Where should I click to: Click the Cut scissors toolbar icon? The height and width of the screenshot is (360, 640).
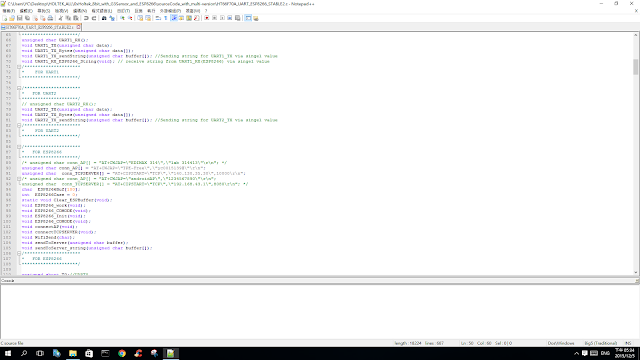pos(60,18)
